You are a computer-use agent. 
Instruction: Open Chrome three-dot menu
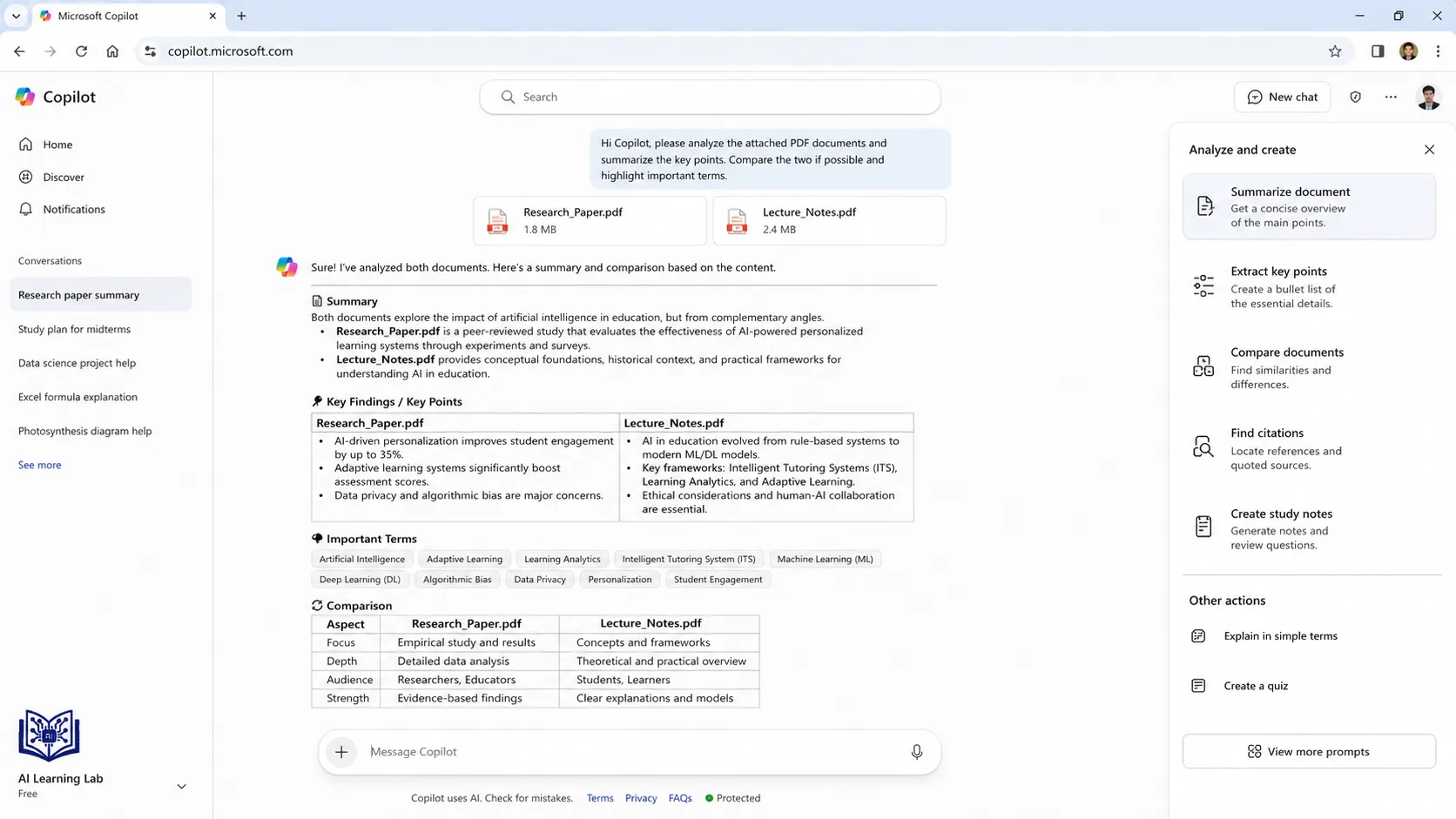click(x=1438, y=51)
